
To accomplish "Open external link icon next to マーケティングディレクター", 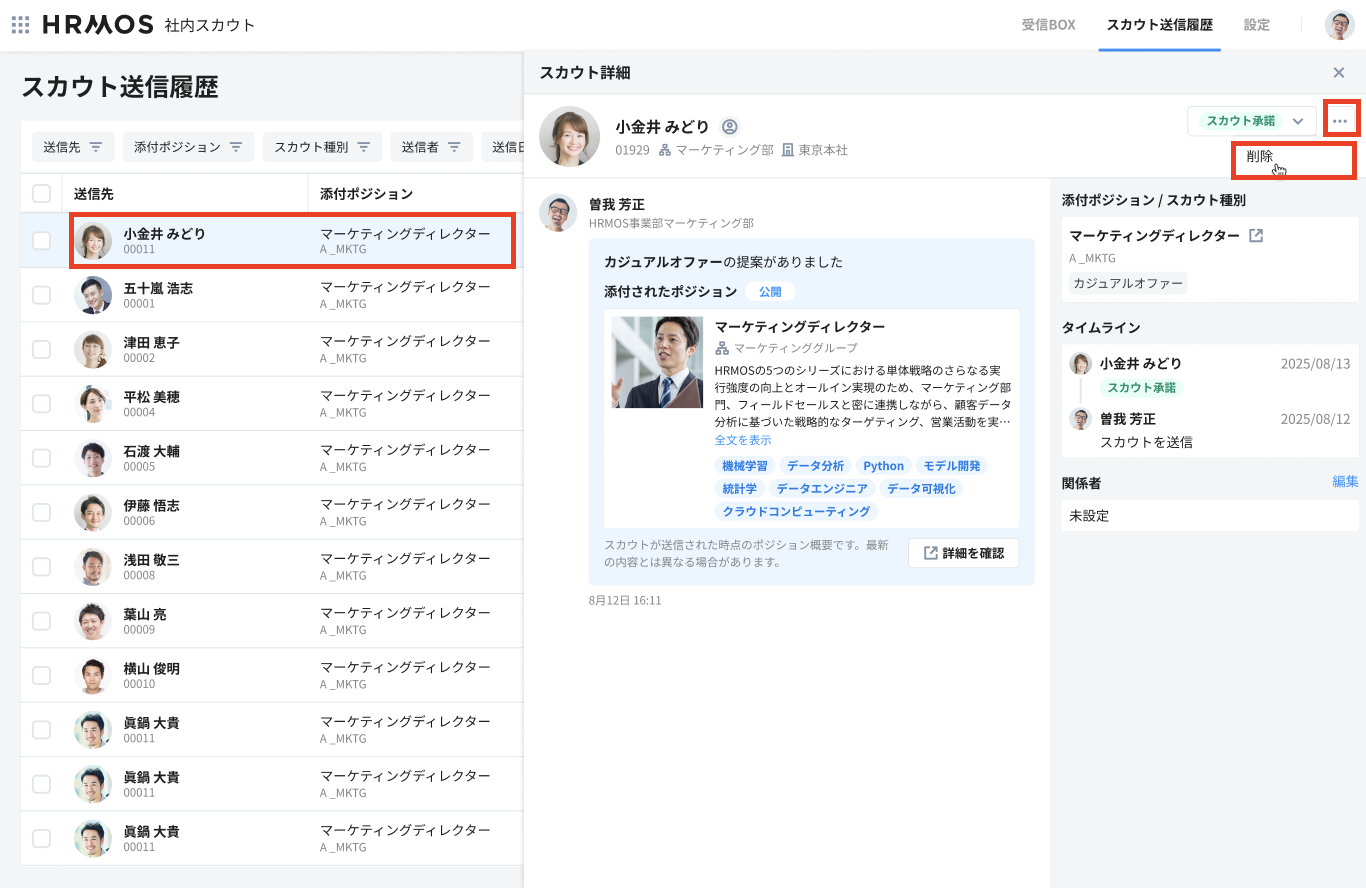I will coord(1257,236).
